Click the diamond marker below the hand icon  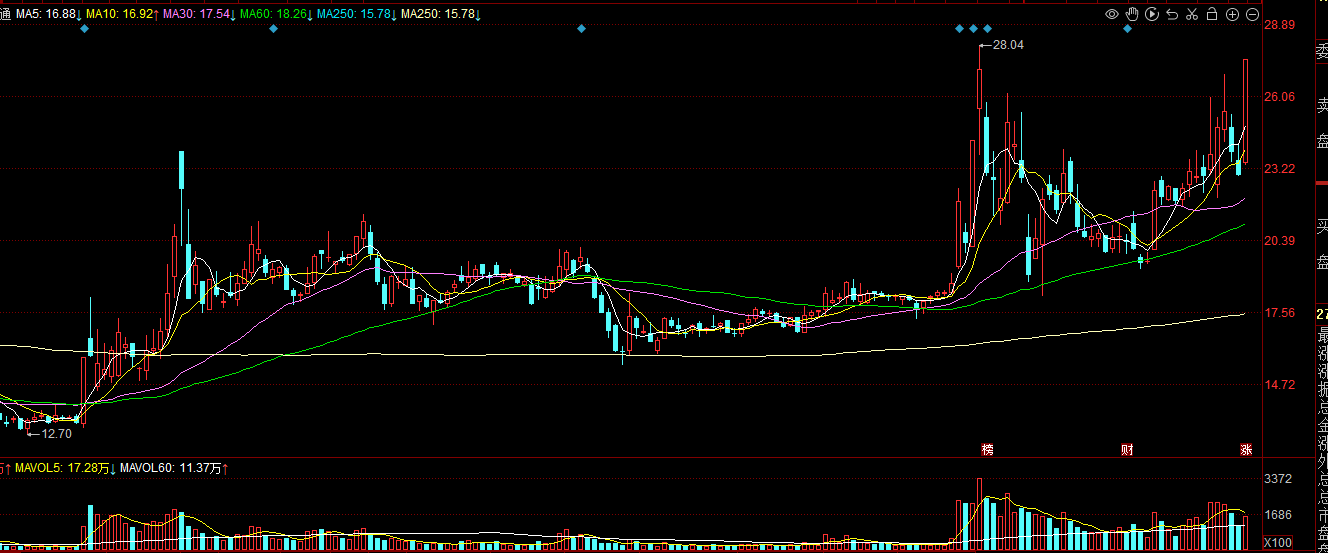(x=1127, y=28)
